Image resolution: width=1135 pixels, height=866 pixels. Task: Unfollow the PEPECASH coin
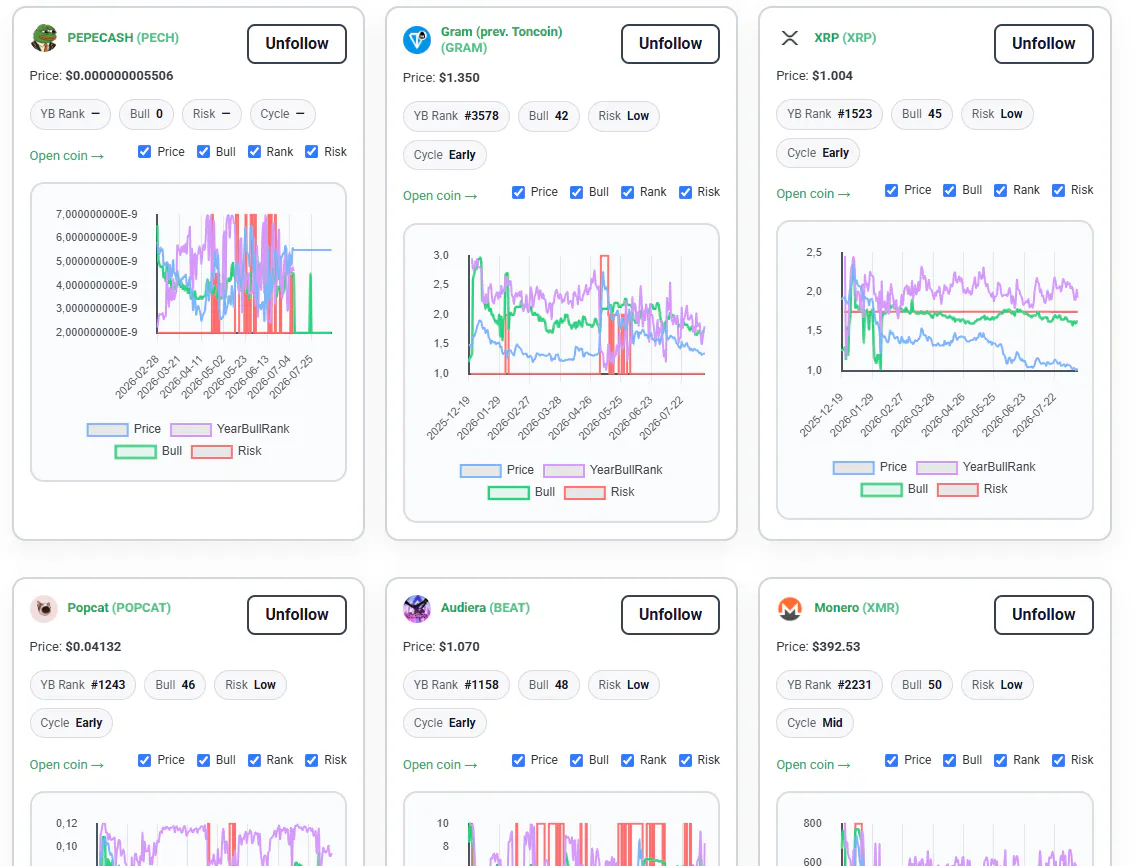coord(297,44)
